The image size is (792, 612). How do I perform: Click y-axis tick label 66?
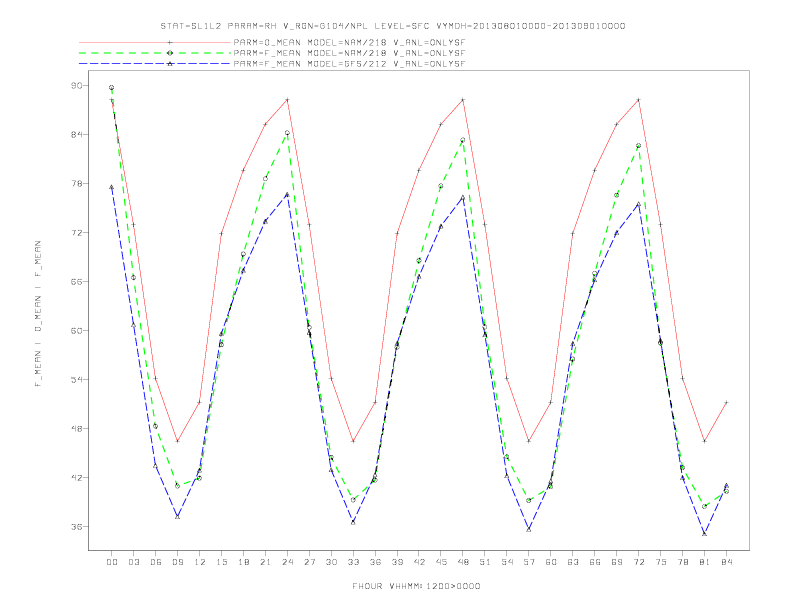tap(76, 282)
